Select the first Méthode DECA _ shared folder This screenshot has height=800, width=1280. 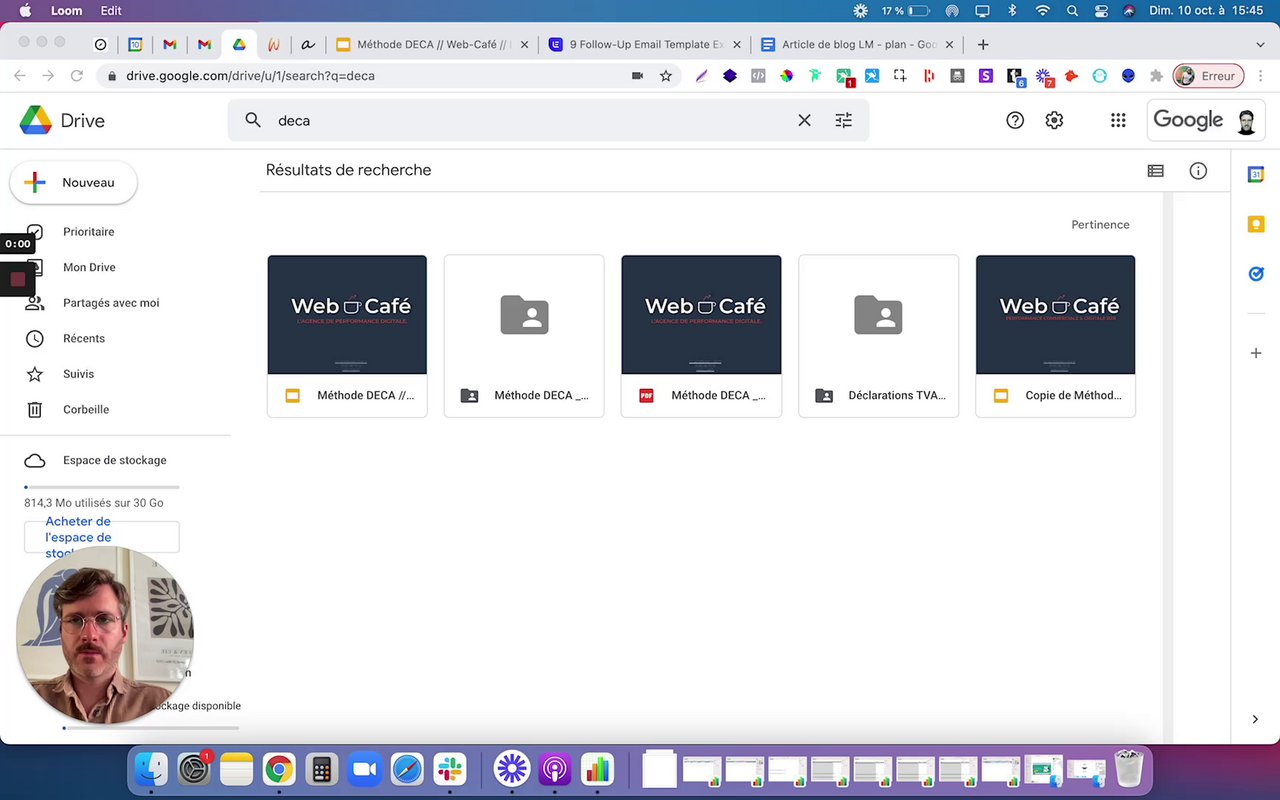[x=524, y=336]
